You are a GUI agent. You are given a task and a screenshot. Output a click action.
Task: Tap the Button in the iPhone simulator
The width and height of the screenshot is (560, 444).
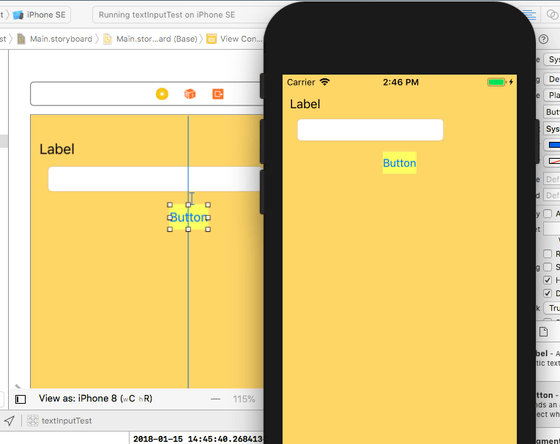(x=400, y=163)
